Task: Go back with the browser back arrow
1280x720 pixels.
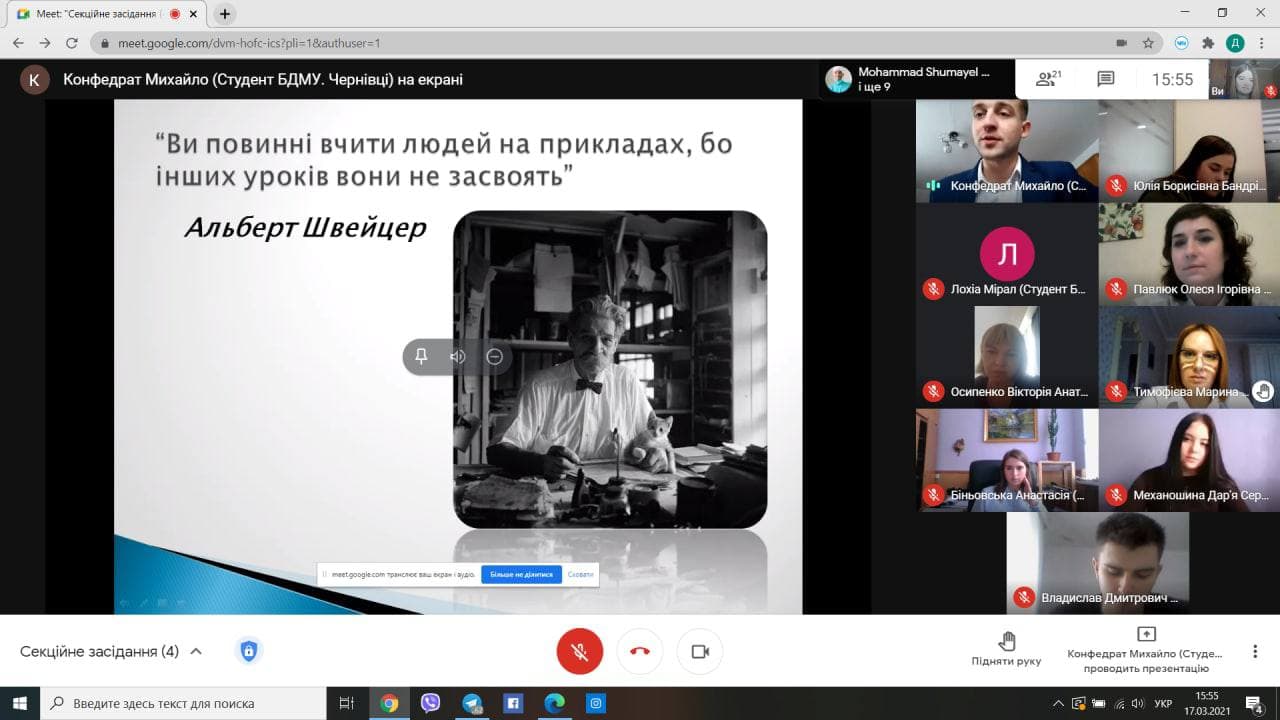Action: (18, 43)
